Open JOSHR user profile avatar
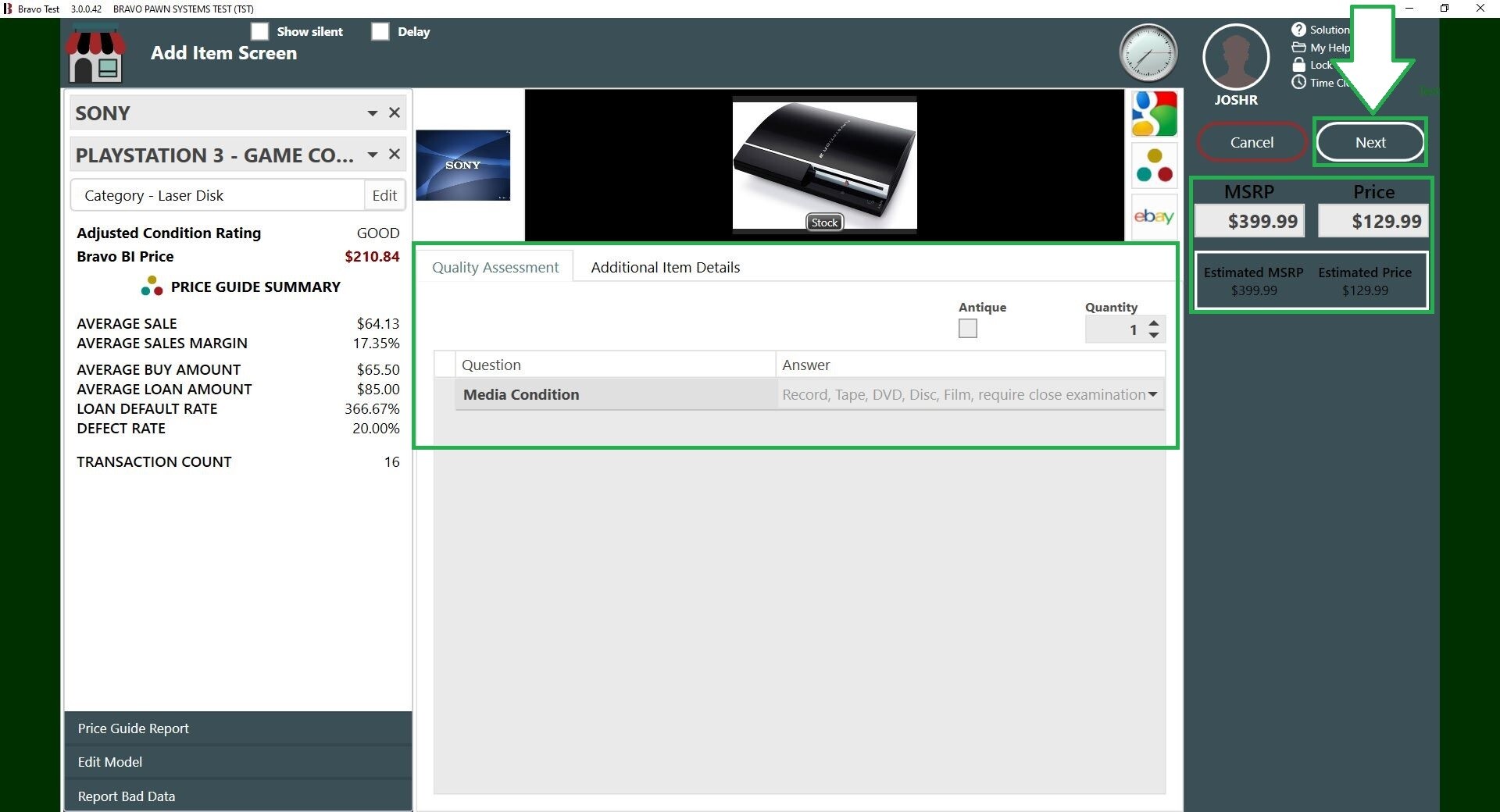The image size is (1500, 812). 1236,57
